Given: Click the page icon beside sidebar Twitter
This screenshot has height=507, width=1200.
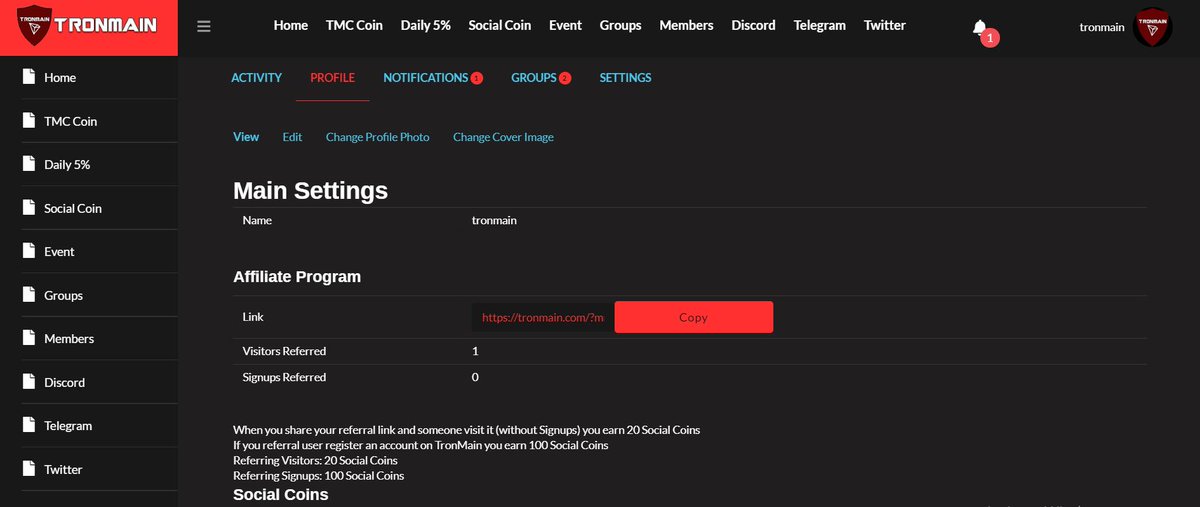Looking at the screenshot, I should [x=29, y=469].
